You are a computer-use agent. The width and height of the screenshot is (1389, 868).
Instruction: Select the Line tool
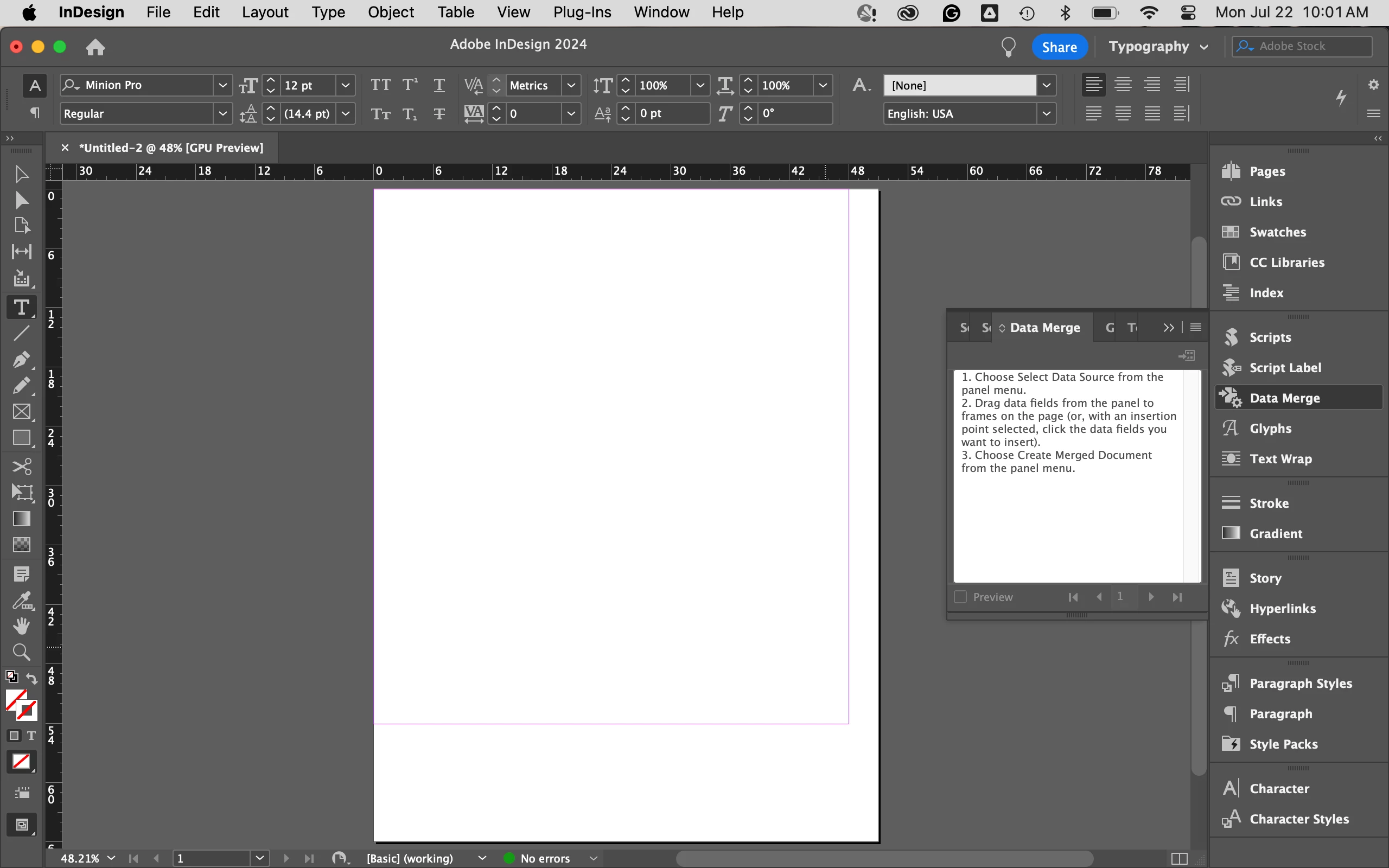[21, 334]
